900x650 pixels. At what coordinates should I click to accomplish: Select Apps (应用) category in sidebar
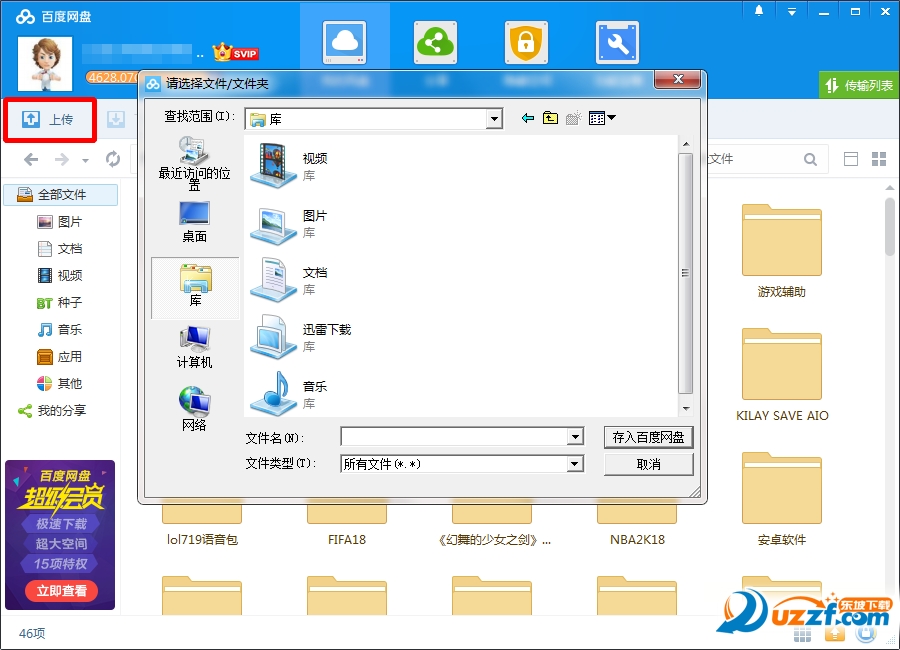click(x=60, y=357)
